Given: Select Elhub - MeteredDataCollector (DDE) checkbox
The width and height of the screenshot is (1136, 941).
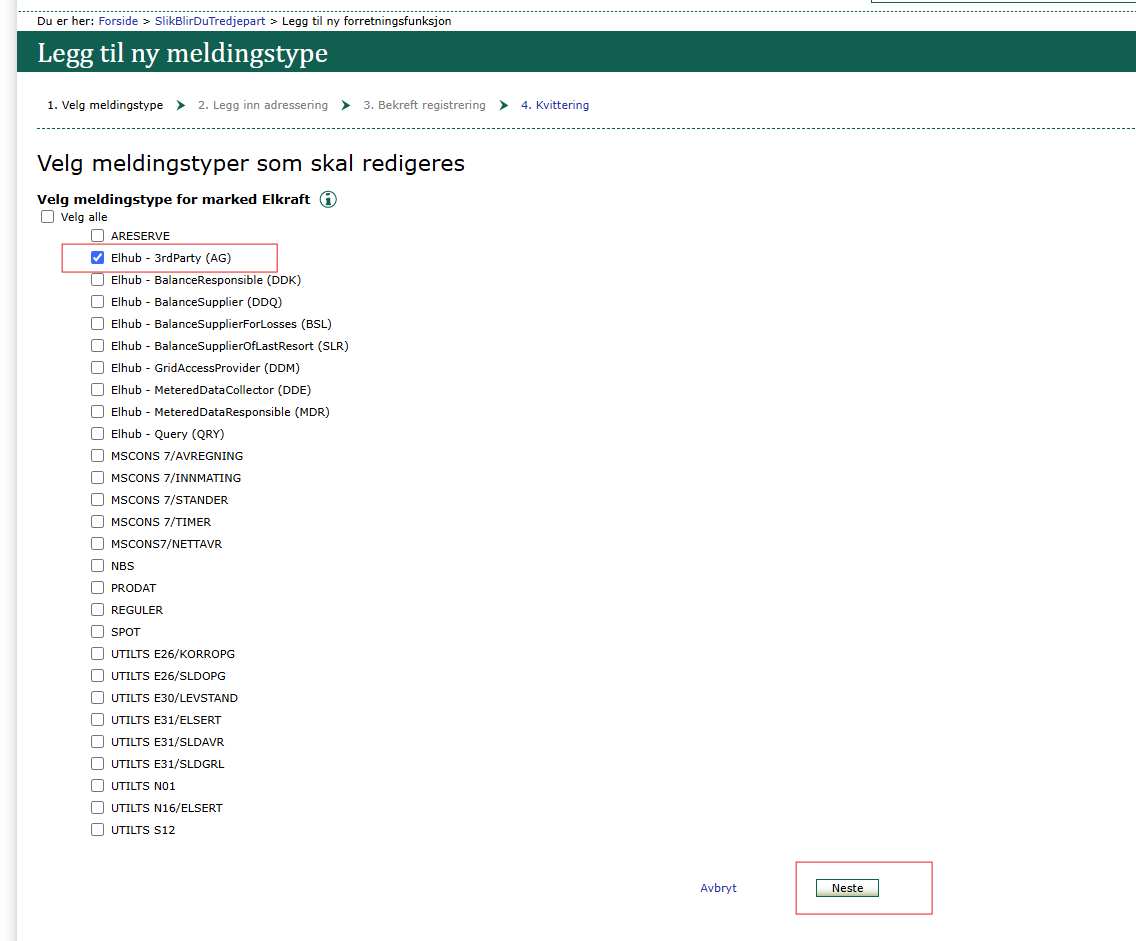Looking at the screenshot, I should 98,390.
